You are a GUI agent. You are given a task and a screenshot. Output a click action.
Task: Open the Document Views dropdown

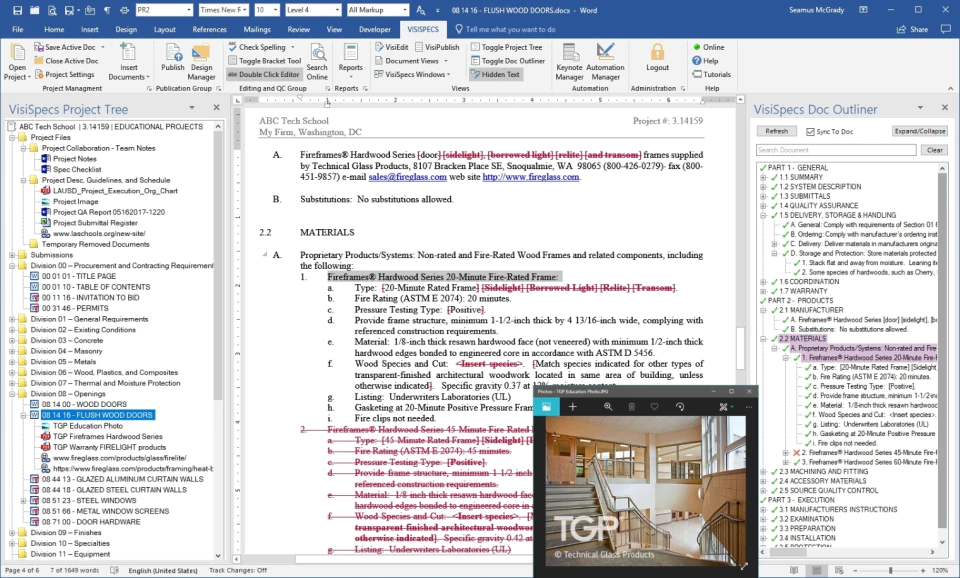pos(411,61)
